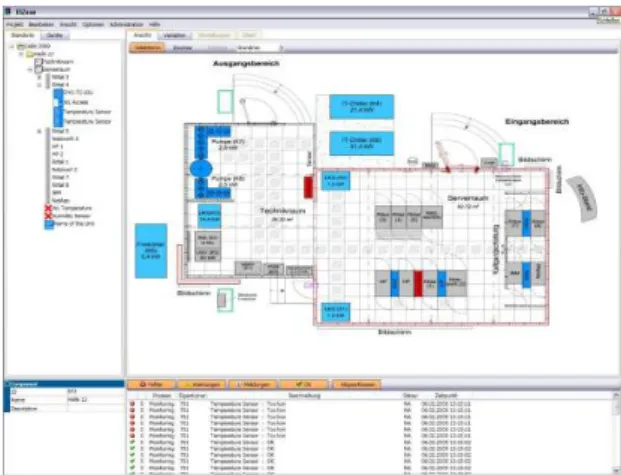The height and width of the screenshot is (475, 621).
Task: Click the Halle 12 folder icon
Action: [30, 54]
